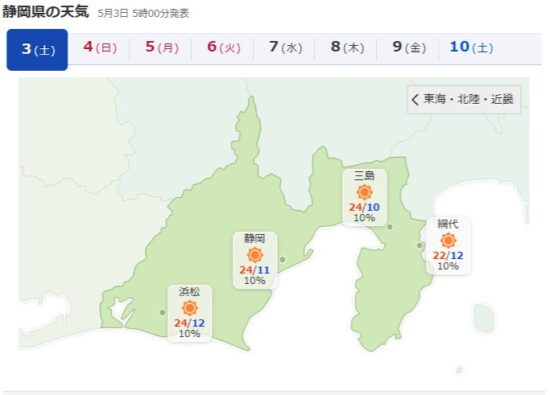550x395 pixels.
Task: Click the map dot marker next to 静岡
Action: [x=282, y=260]
